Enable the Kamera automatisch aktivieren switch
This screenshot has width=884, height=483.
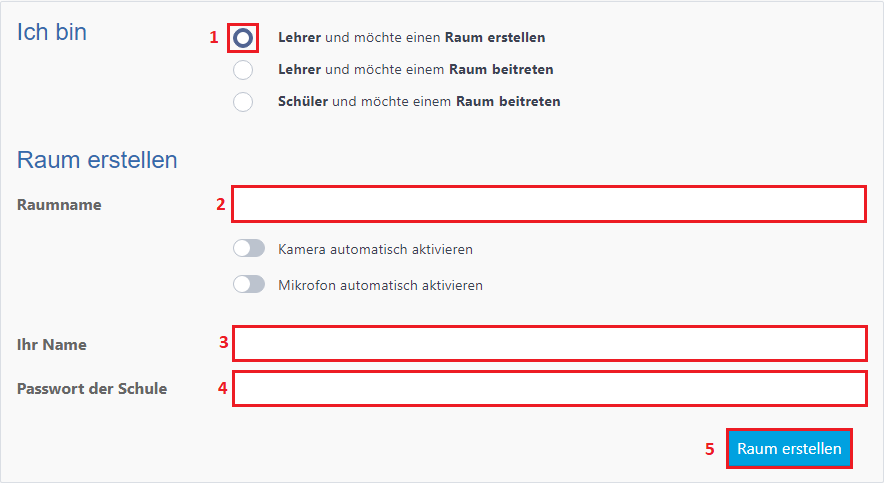249,249
